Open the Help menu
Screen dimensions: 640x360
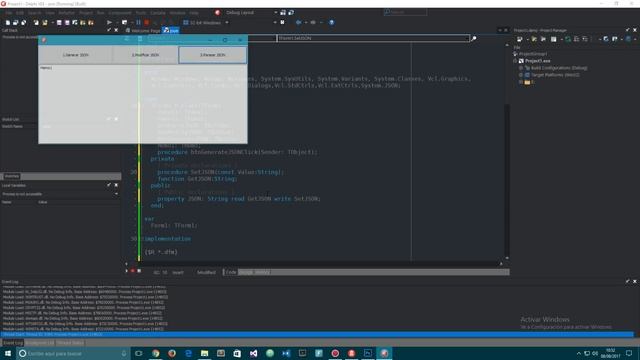tap(194, 13)
